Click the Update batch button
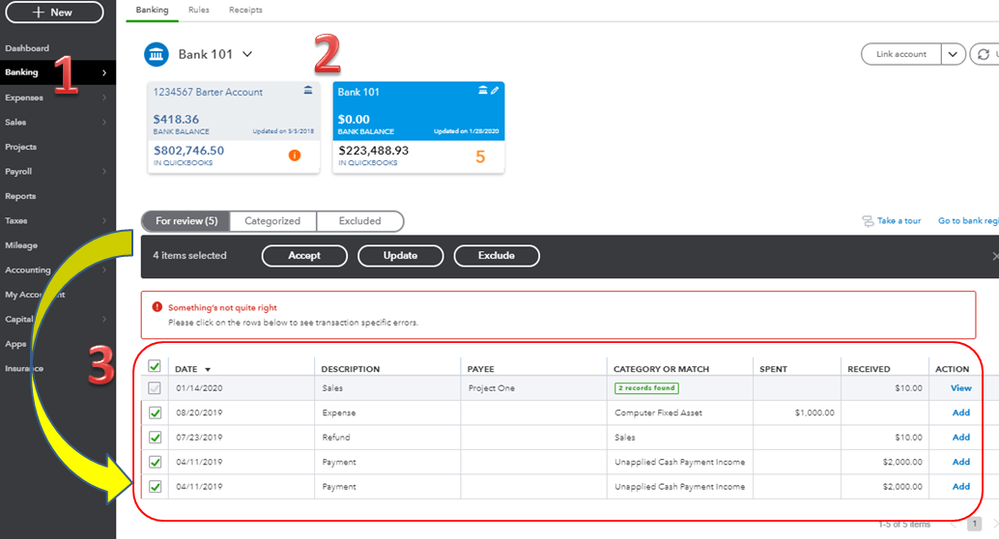This screenshot has width=999, height=539. pyautogui.click(x=400, y=255)
